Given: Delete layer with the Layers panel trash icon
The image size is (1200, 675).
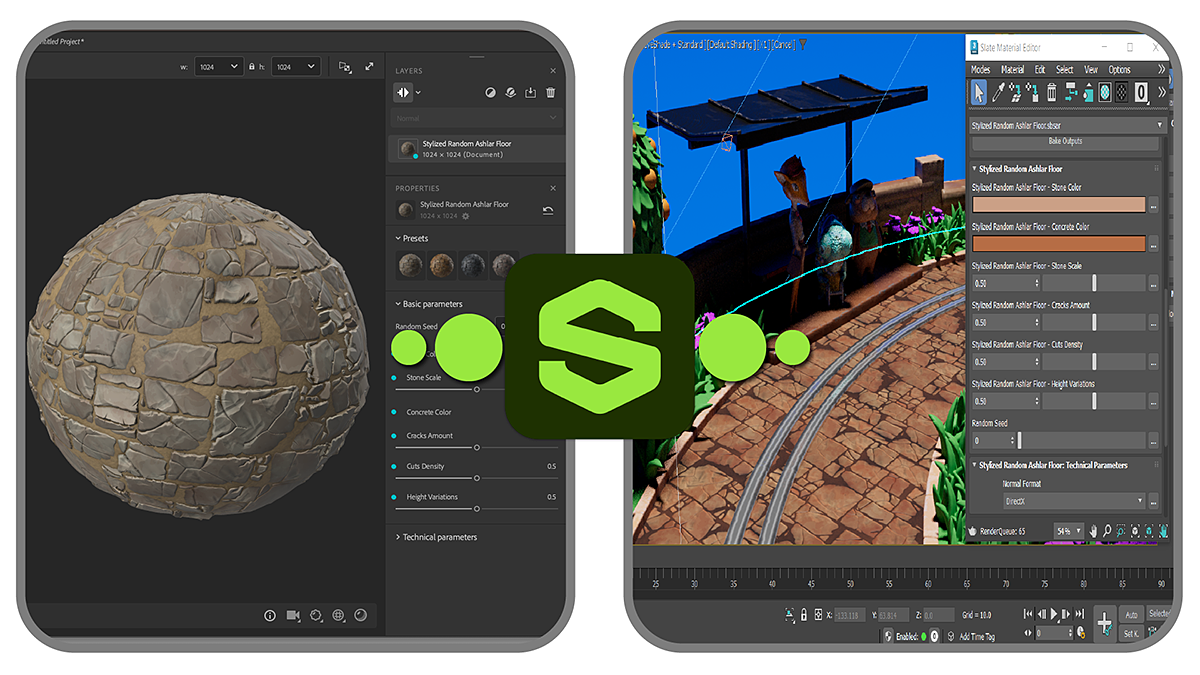Looking at the screenshot, I should pyautogui.click(x=551, y=93).
